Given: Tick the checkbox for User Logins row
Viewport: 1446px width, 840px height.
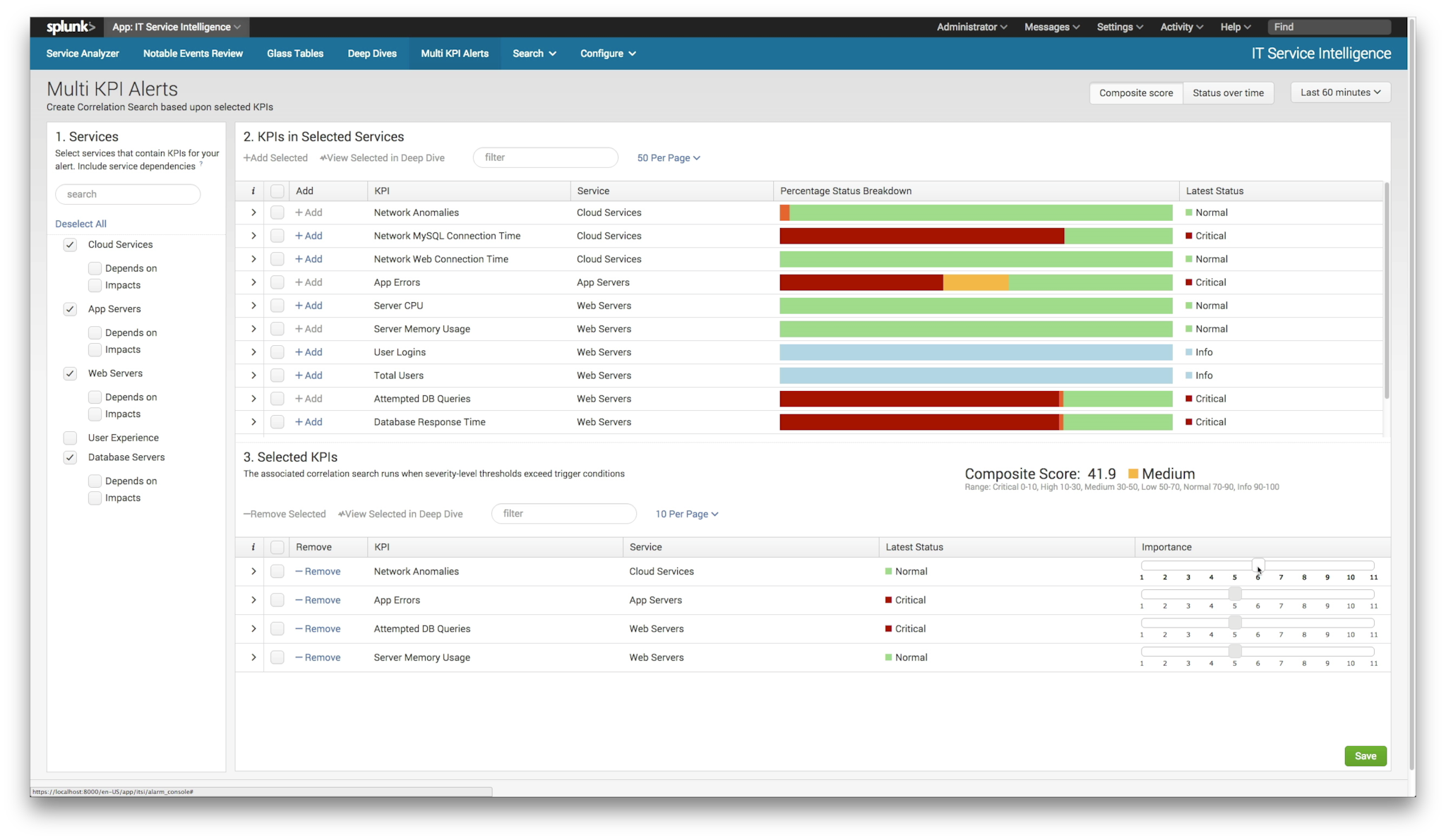Looking at the screenshot, I should pos(277,352).
